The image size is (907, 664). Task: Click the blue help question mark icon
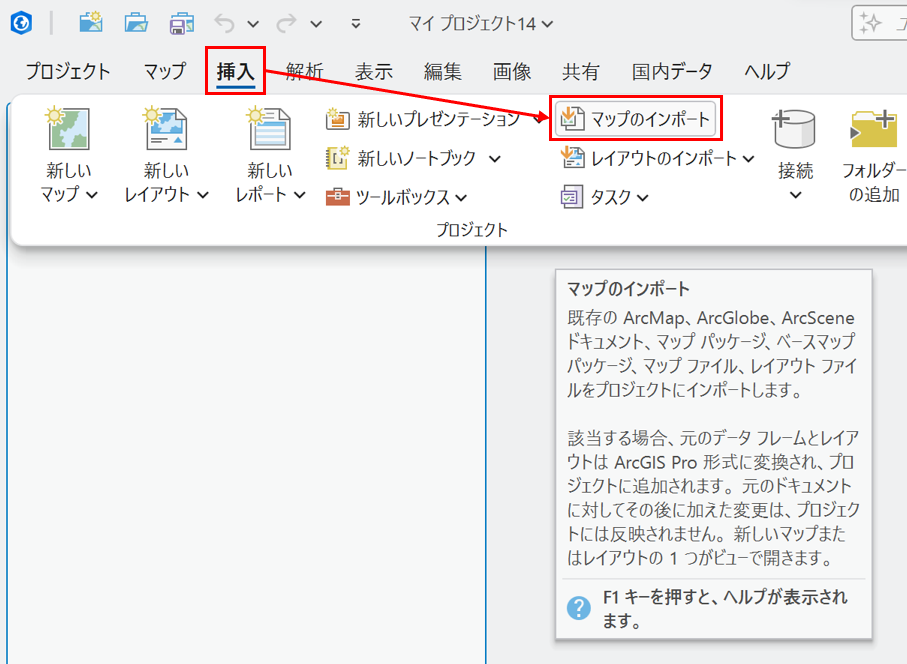pyautogui.click(x=578, y=608)
